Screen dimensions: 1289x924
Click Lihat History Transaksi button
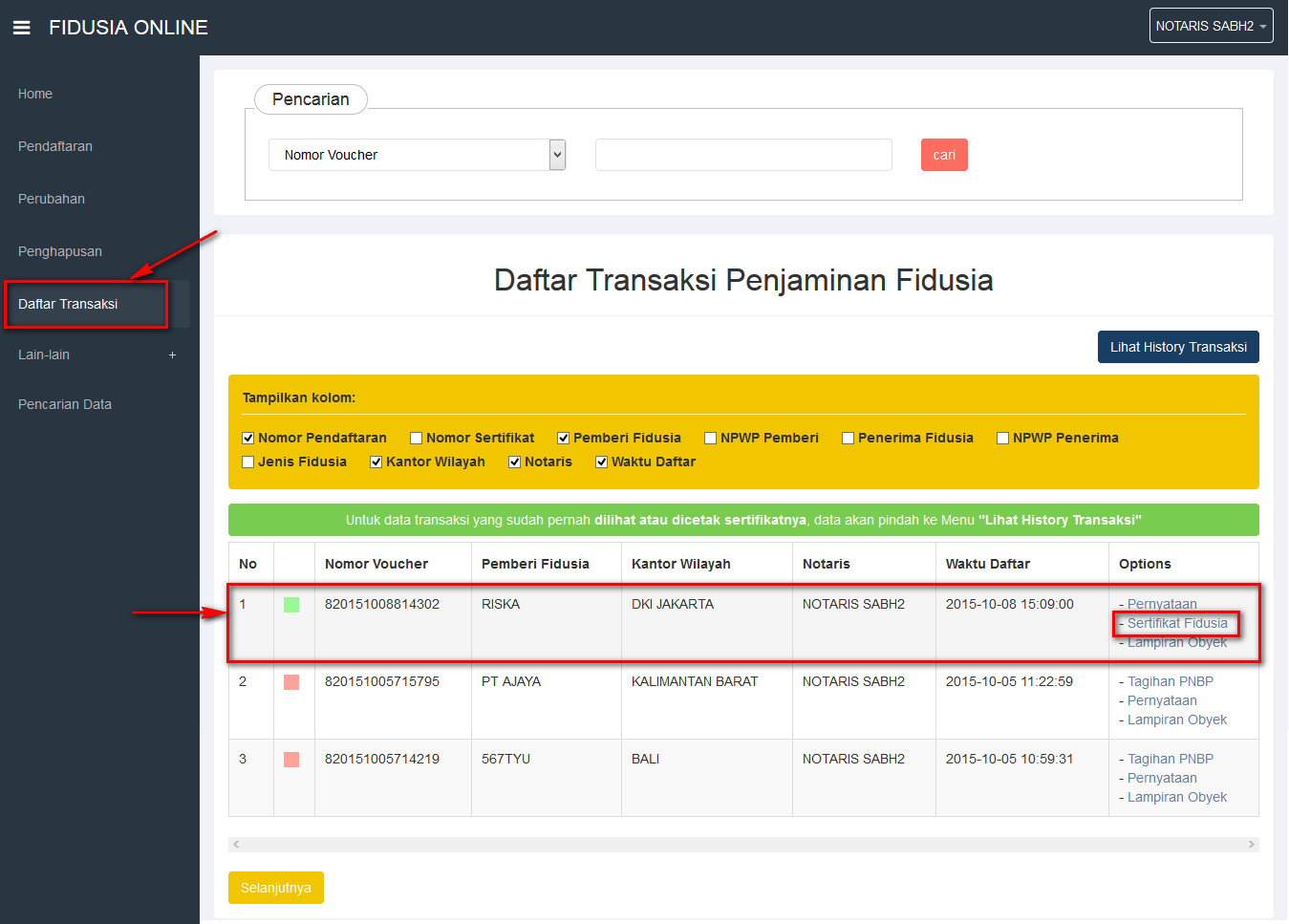coord(1177,347)
